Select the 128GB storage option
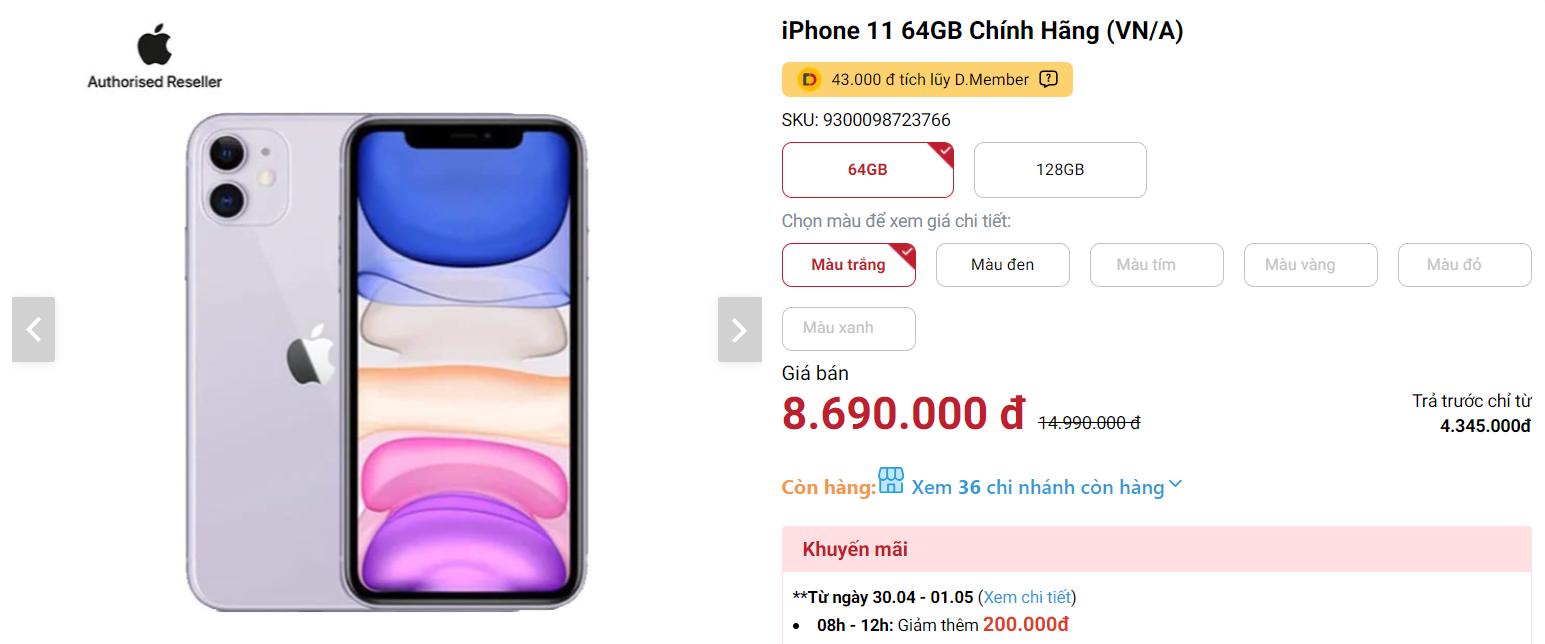Screen dimensions: 1545x644 [1060, 170]
